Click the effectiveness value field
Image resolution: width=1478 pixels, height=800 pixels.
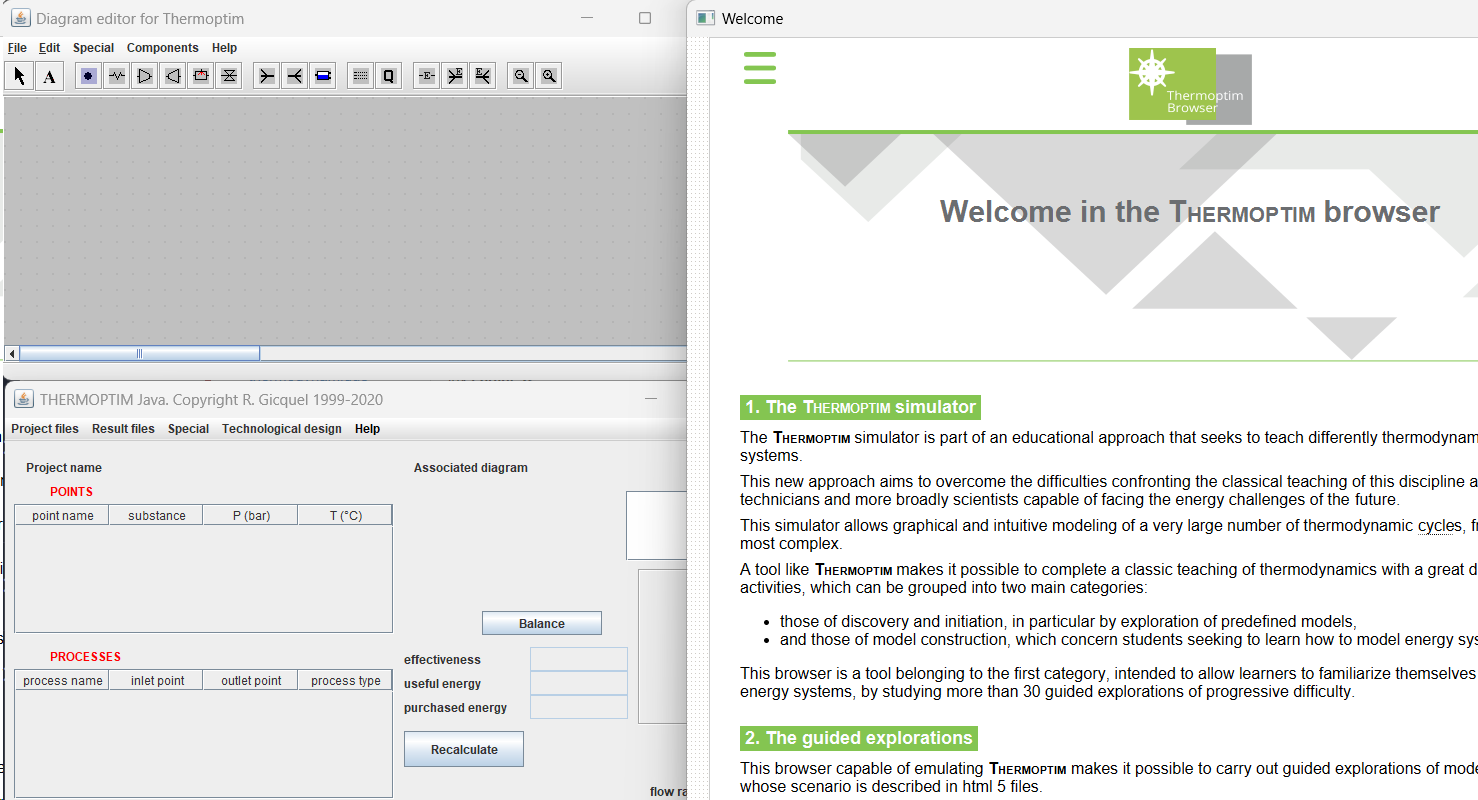tap(579, 659)
